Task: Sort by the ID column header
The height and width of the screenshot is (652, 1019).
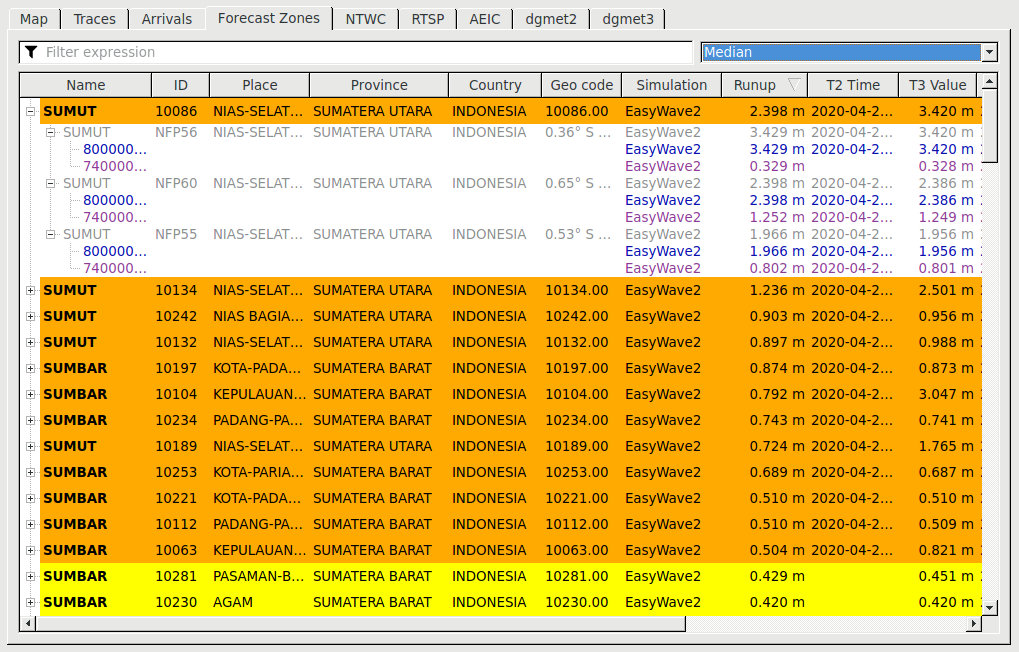Action: tap(181, 85)
